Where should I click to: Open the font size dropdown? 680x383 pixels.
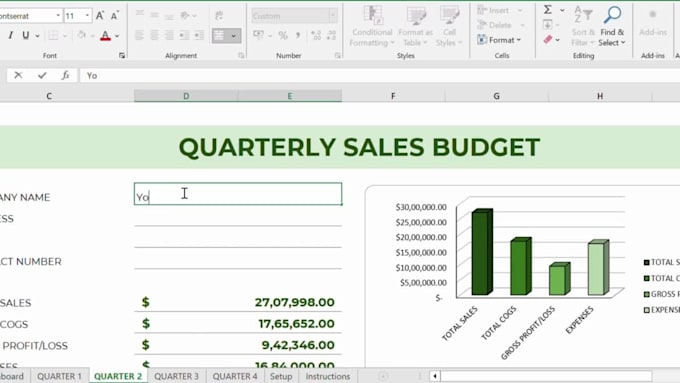pos(87,16)
